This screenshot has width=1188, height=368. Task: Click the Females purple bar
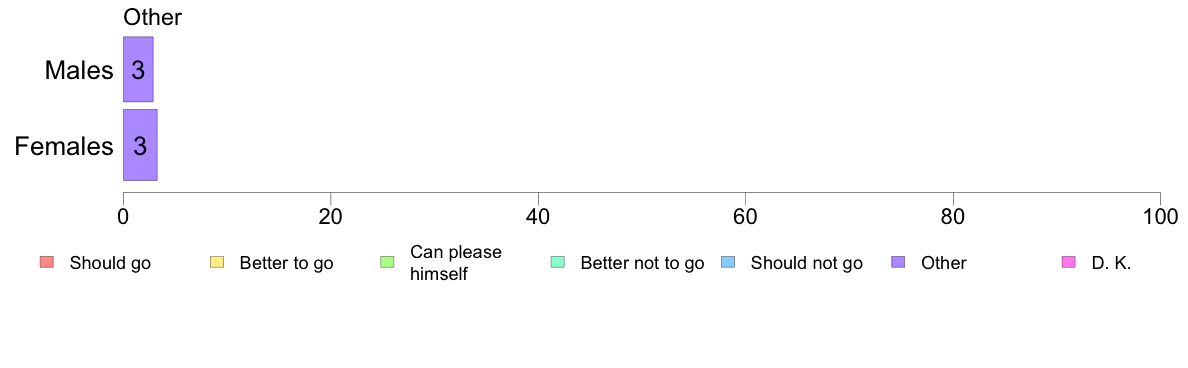(x=140, y=145)
